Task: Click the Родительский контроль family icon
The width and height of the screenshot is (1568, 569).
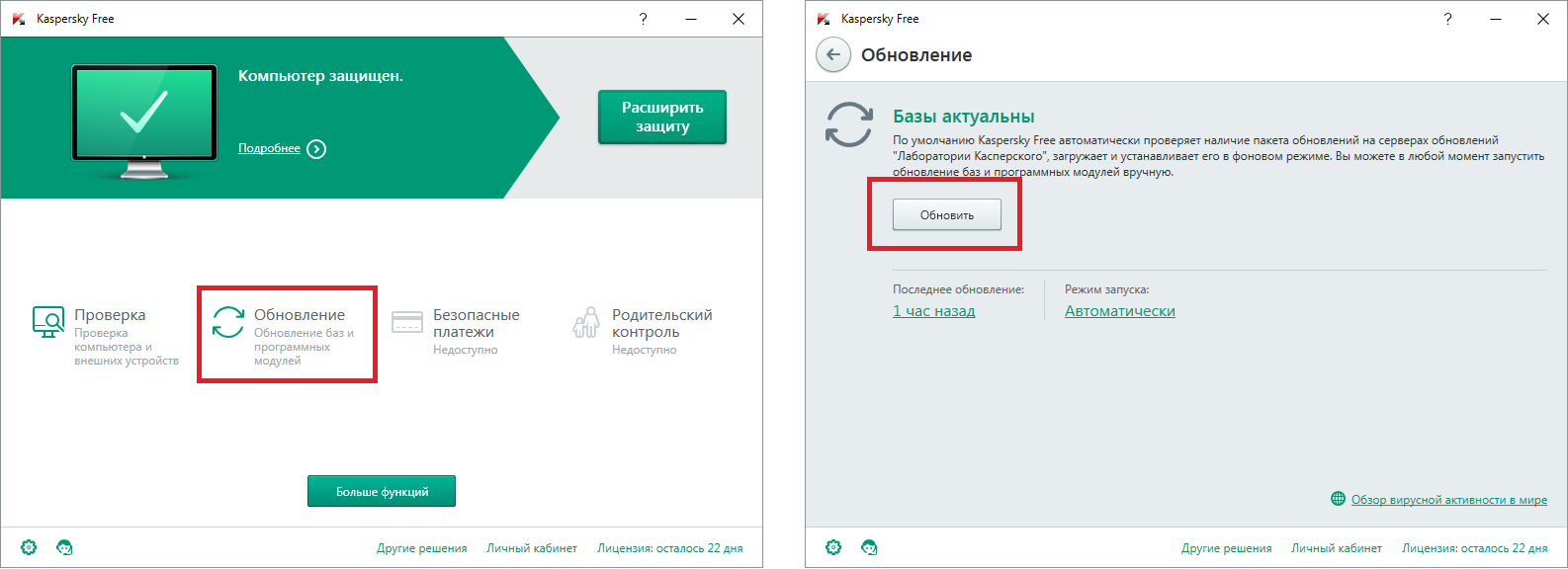Action: tap(586, 322)
